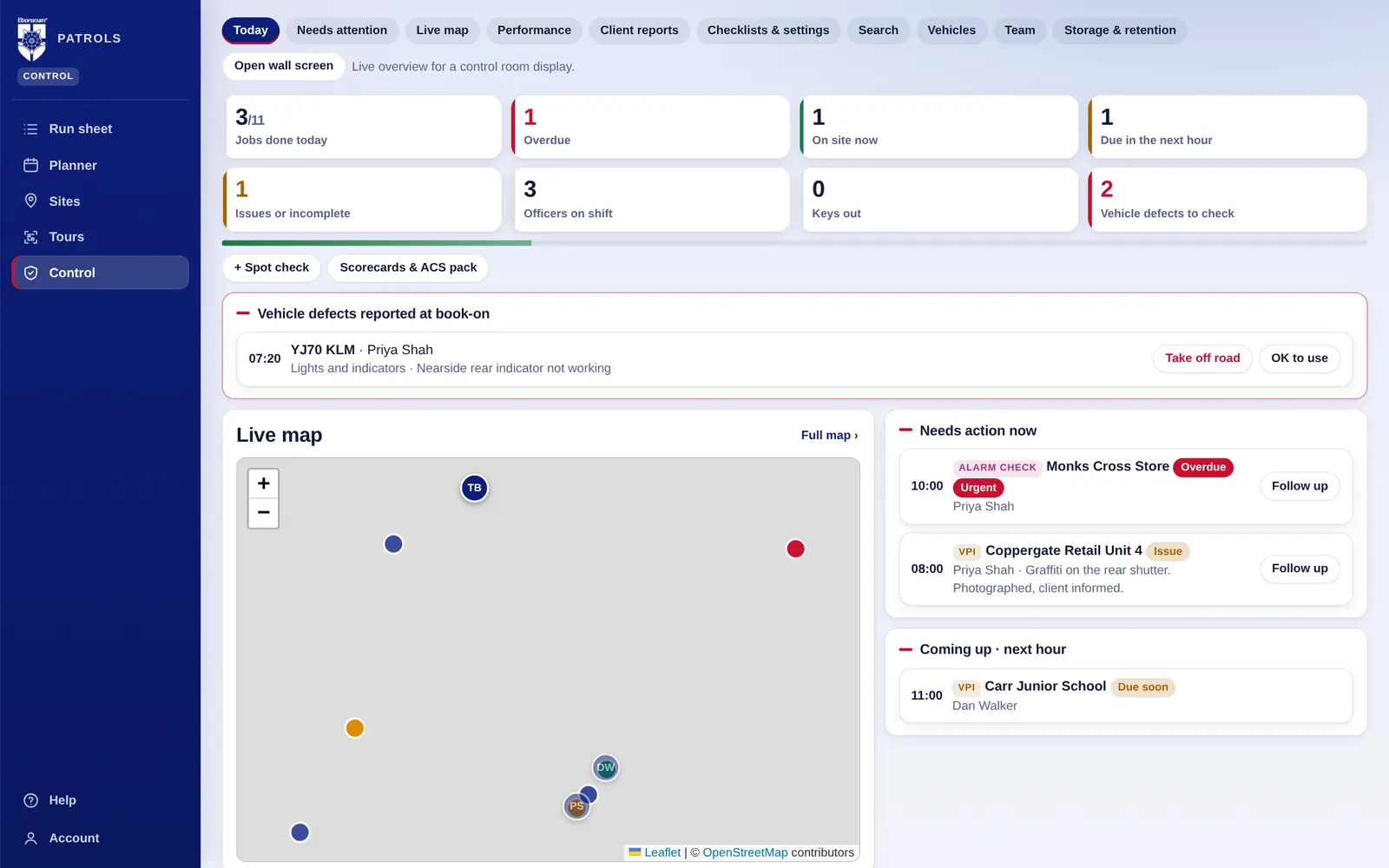Open Issues or incomplete card
The height and width of the screenshot is (868, 1389).
pos(362,200)
